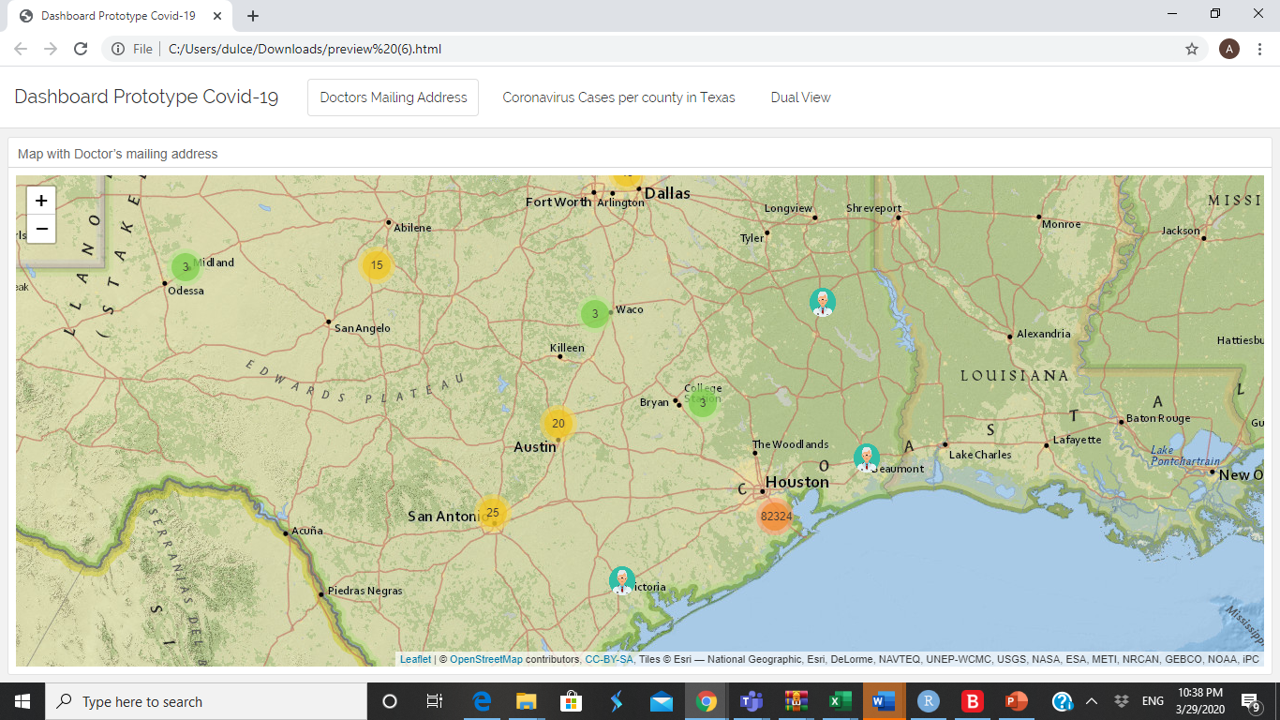Click the Dashboard Prototype Covid-19 title
1280x720 pixels.
(x=146, y=97)
